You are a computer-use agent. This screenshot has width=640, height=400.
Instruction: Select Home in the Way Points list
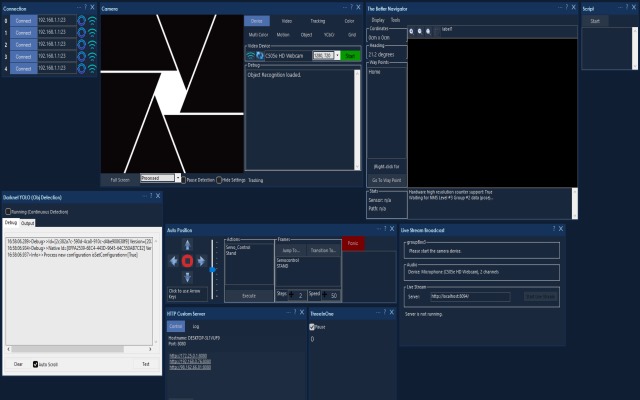click(x=374, y=72)
